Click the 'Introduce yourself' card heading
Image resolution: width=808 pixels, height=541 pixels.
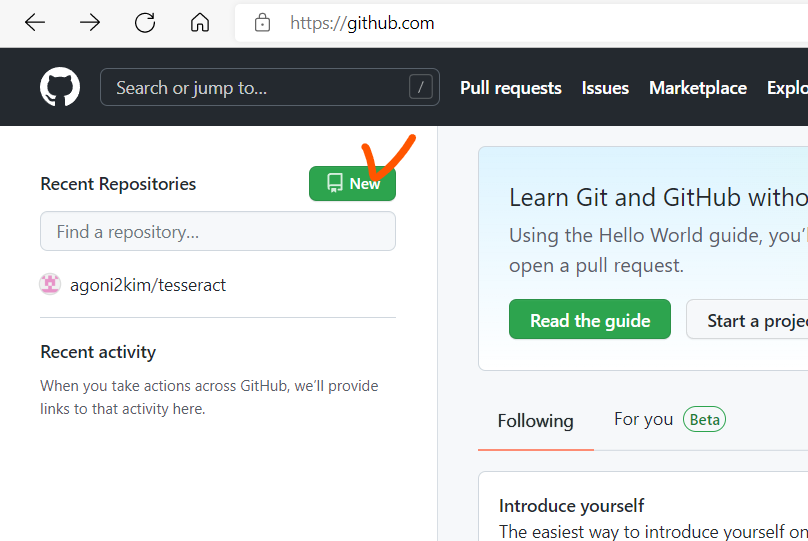click(571, 505)
